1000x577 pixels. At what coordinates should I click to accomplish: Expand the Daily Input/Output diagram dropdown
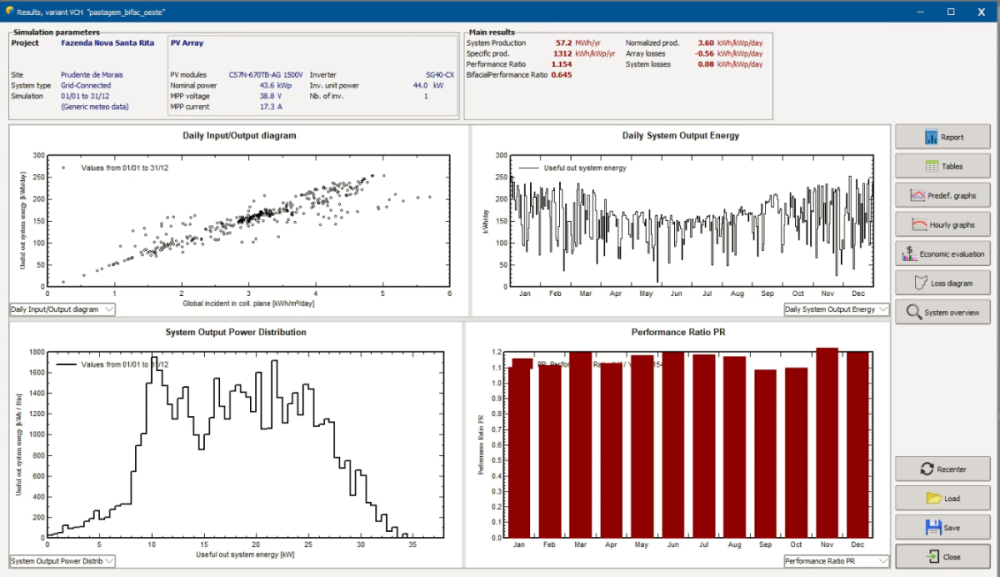[x=62, y=310]
